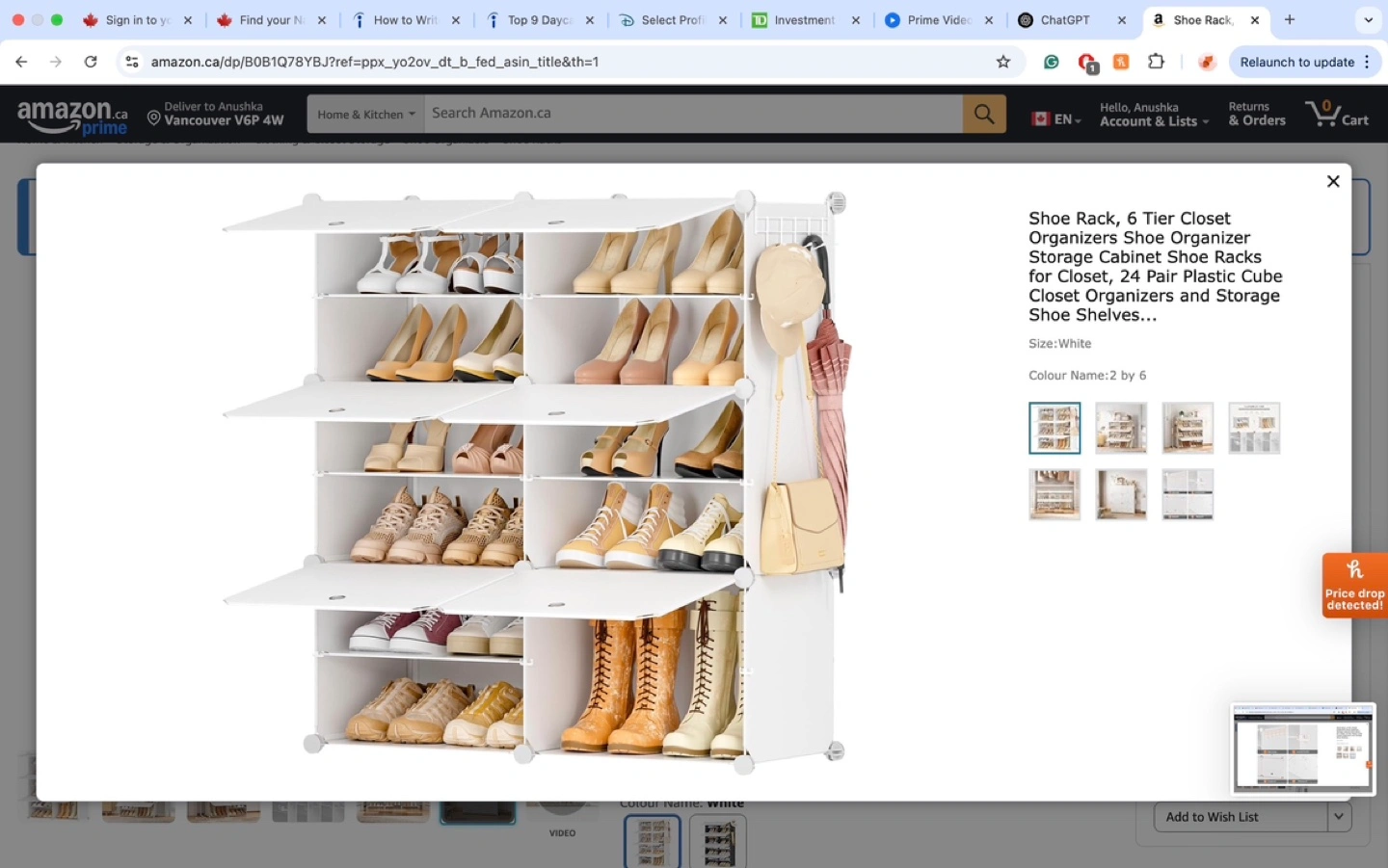Image resolution: width=1388 pixels, height=868 pixels.
Task: Expand the Home & Kitchen search category dropdown
Action: 366,114
